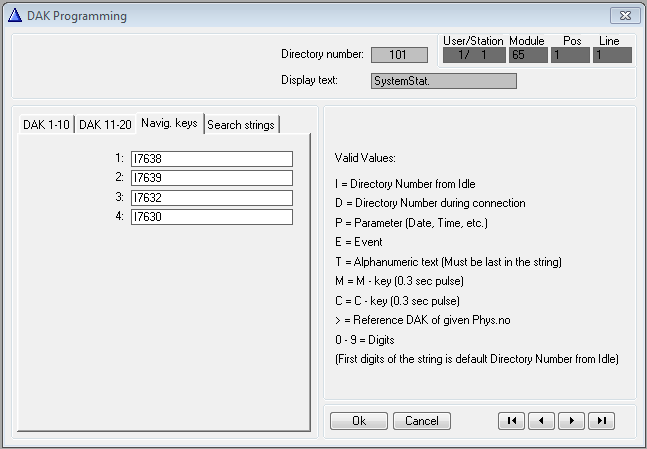Click the Directory number field showing 101
Viewport: 647px width, 449px height.
(399, 55)
